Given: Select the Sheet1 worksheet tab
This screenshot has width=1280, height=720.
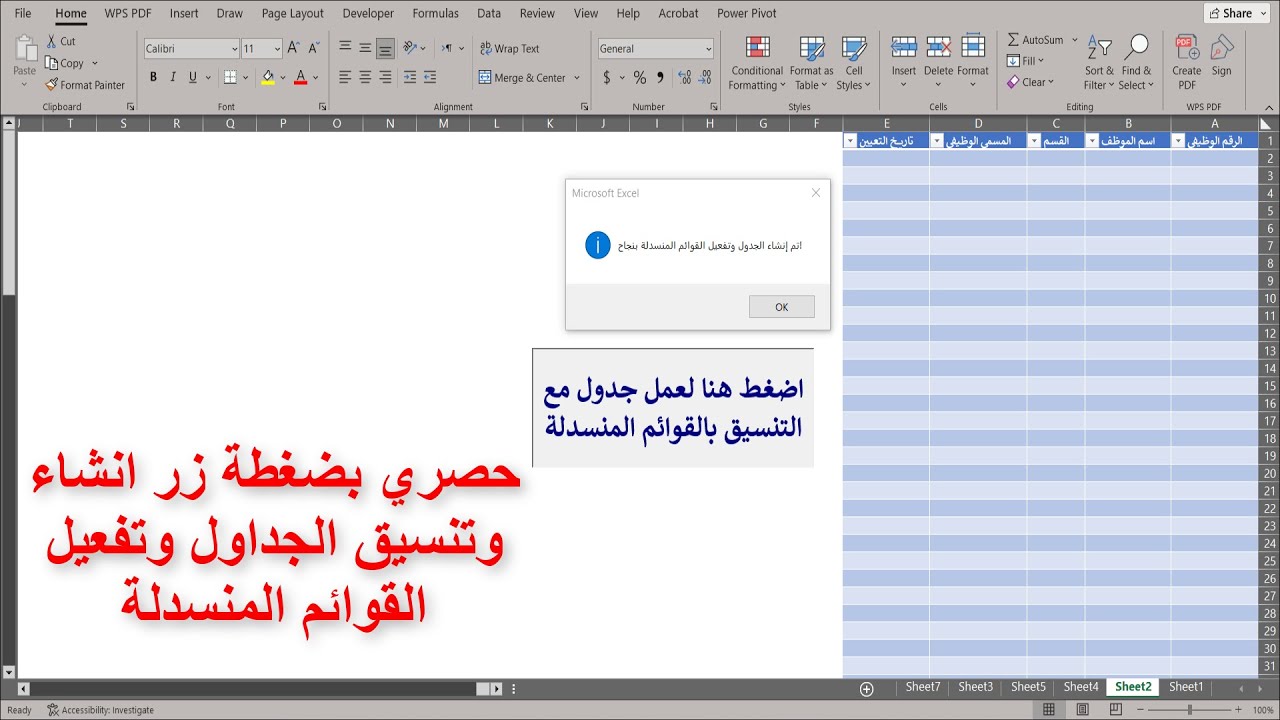Looking at the screenshot, I should click(1186, 687).
